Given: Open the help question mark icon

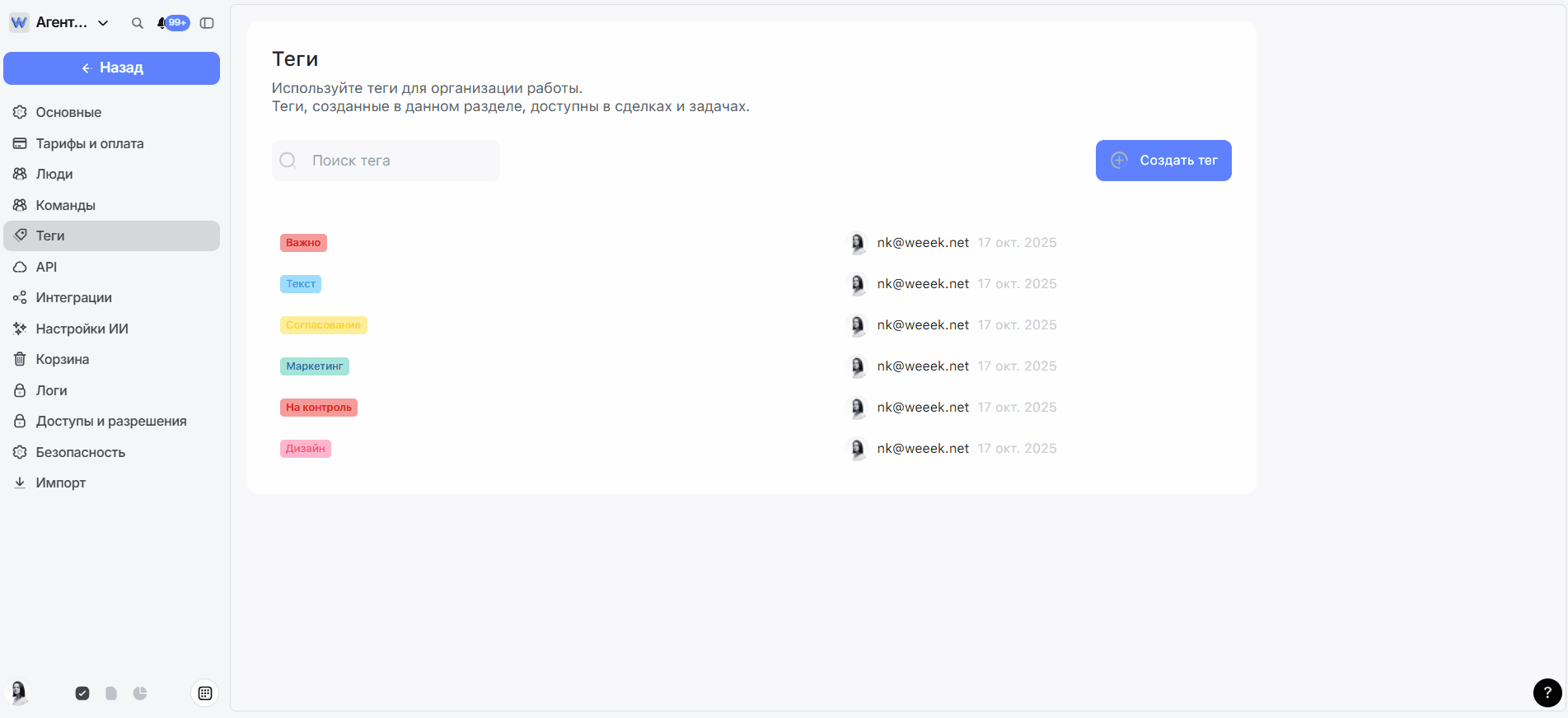Looking at the screenshot, I should (1547, 692).
